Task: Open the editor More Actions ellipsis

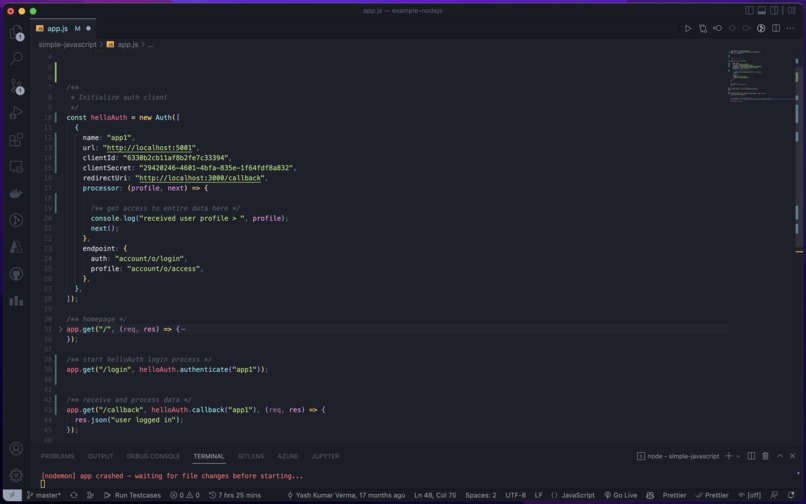Action: click(791, 28)
